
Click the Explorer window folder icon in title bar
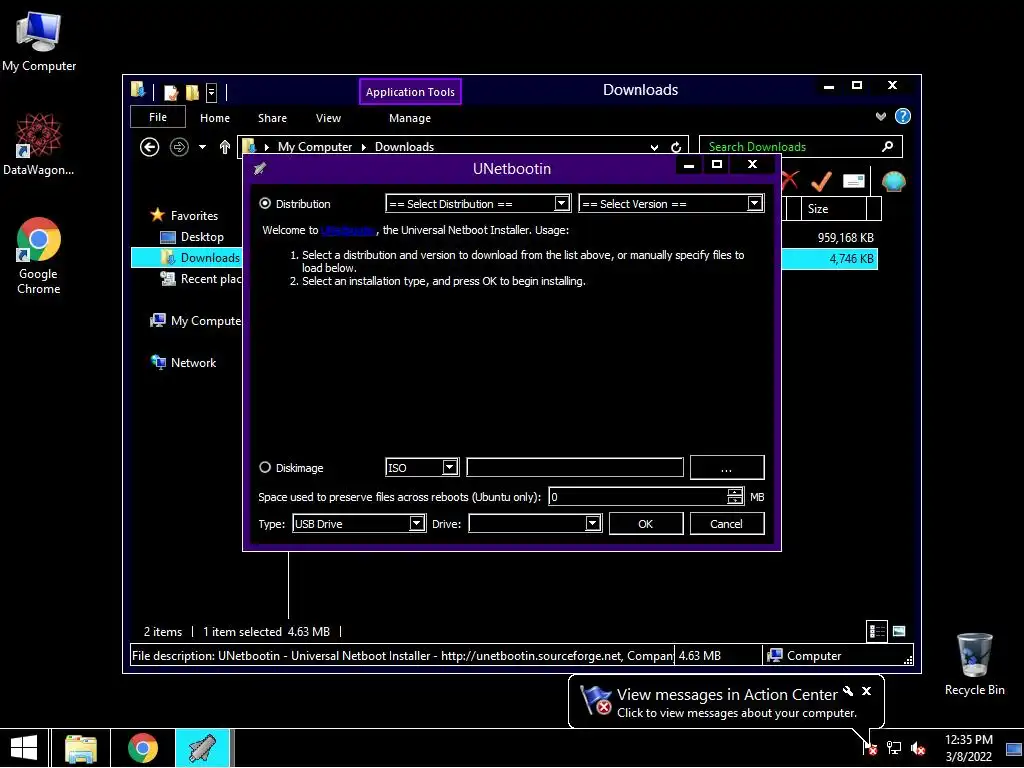138,90
